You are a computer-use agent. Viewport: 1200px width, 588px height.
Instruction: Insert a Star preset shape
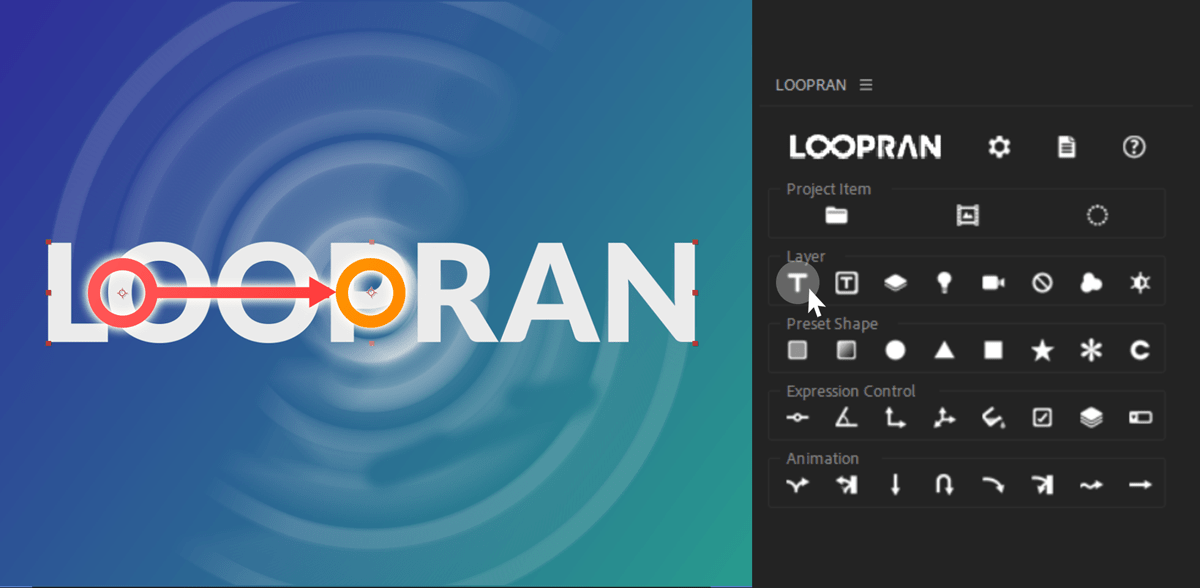point(1041,350)
